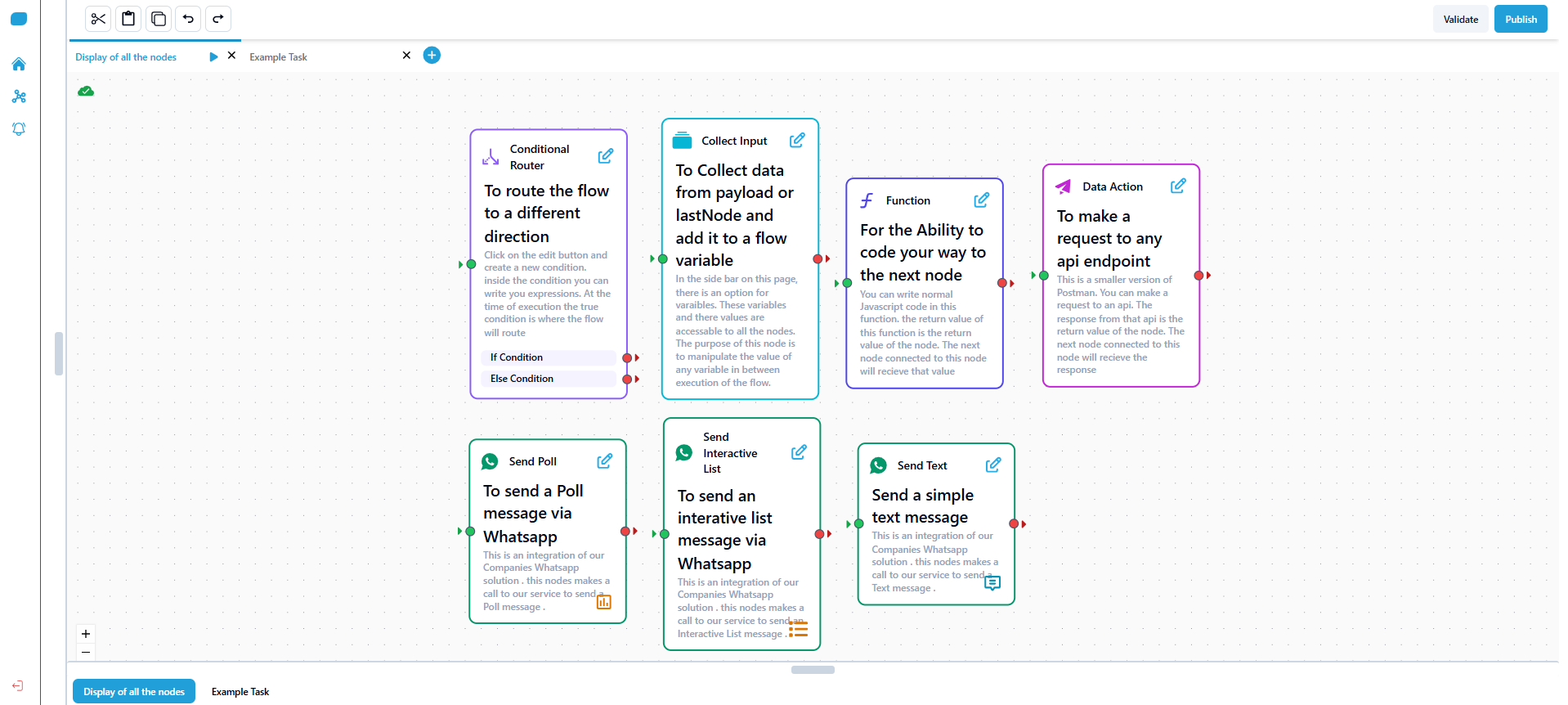
Task: Click the sidebar collapse handle
Action: coord(59,353)
